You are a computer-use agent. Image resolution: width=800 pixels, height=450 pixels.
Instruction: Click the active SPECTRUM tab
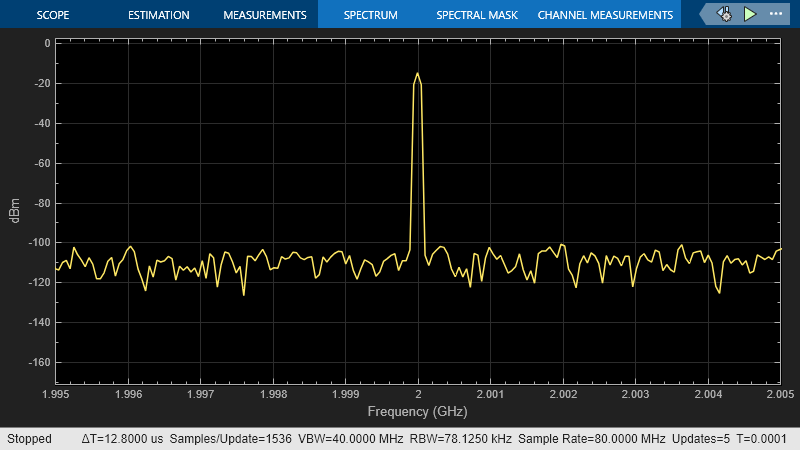tap(370, 15)
